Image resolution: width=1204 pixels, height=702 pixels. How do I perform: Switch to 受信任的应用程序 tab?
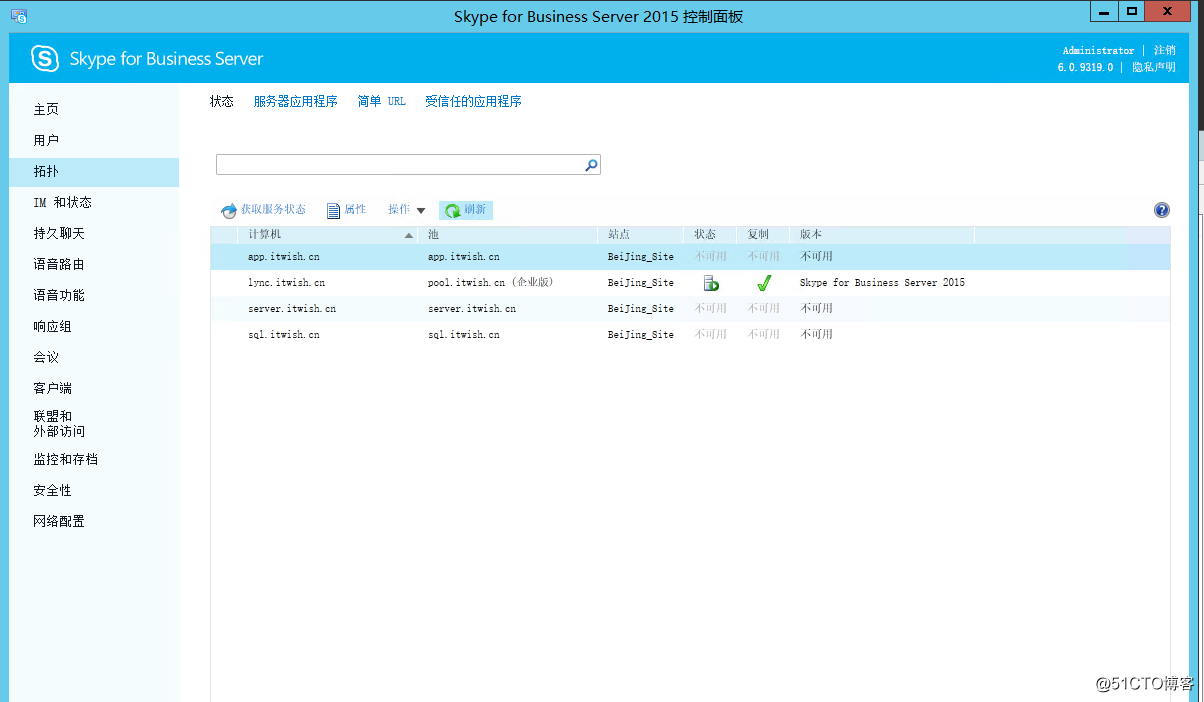point(473,101)
